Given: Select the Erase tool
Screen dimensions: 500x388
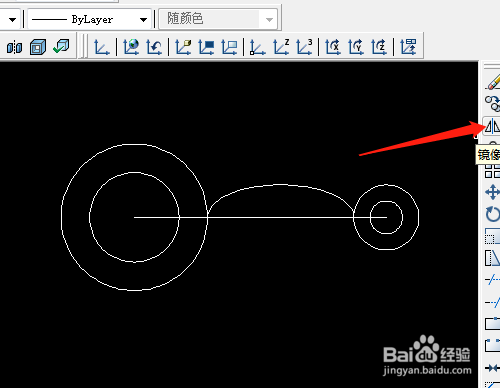Looking at the screenshot, I should pos(493,82).
